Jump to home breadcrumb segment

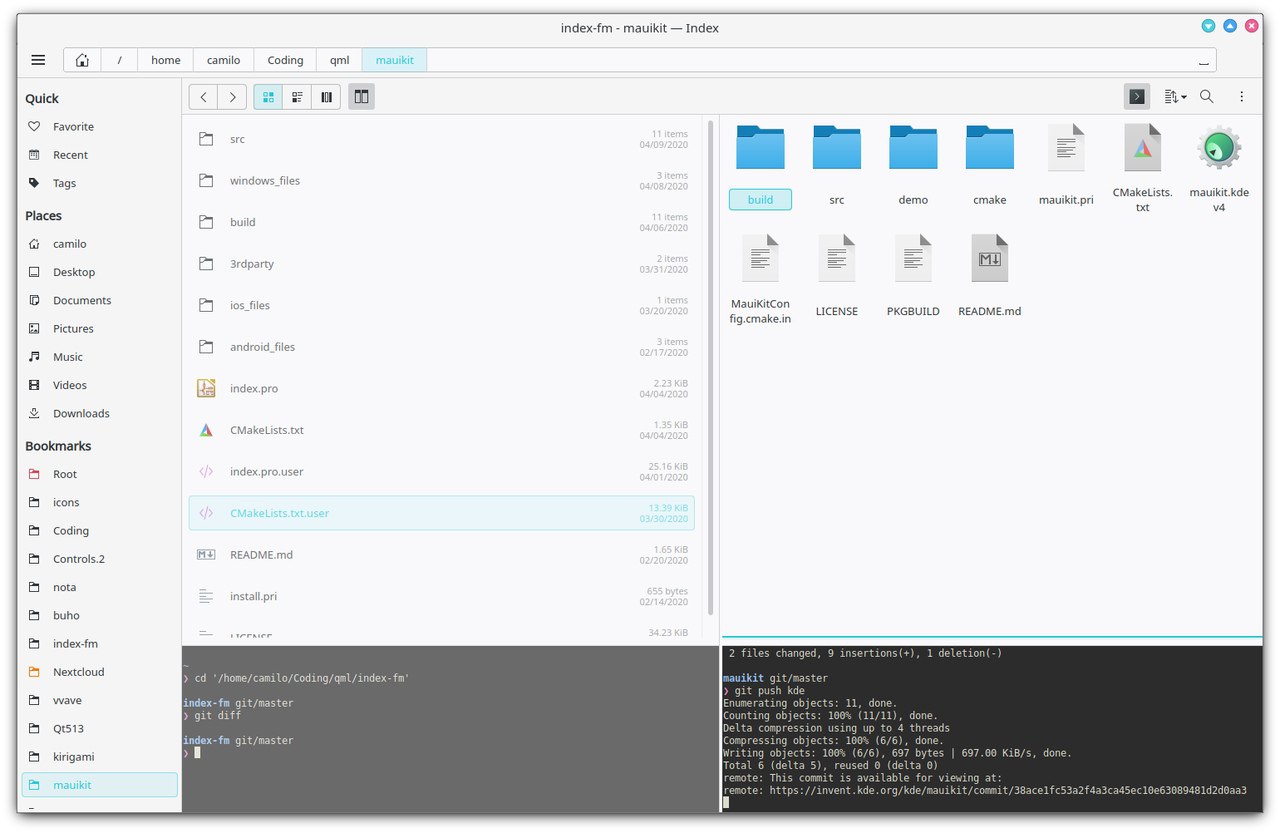pos(166,60)
